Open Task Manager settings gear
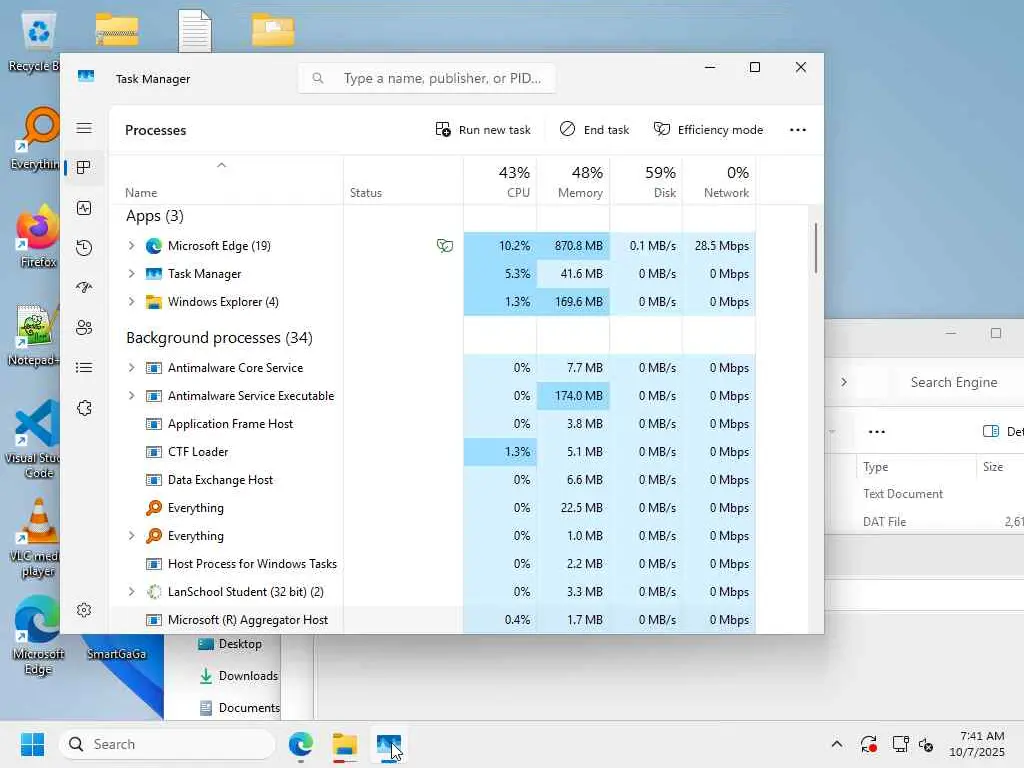Image resolution: width=1024 pixels, height=768 pixels. point(84,610)
